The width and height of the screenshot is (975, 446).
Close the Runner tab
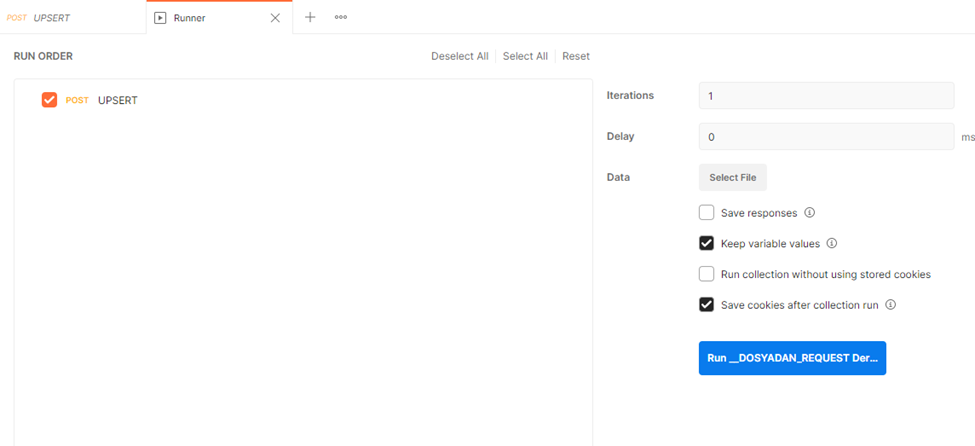click(x=275, y=18)
